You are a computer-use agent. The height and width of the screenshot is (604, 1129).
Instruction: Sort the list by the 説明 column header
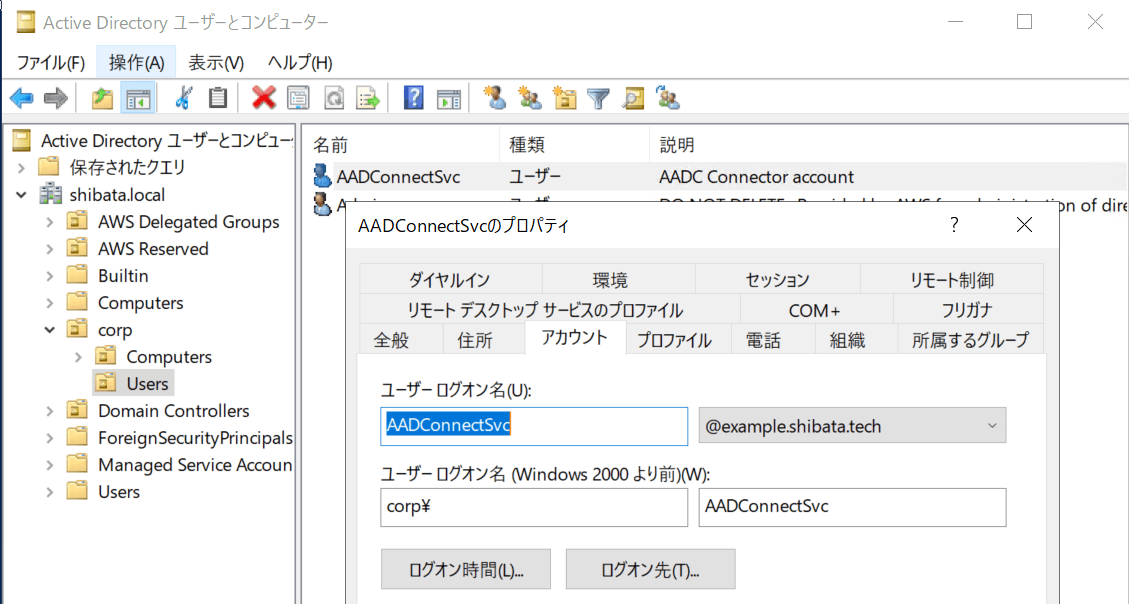point(889,145)
